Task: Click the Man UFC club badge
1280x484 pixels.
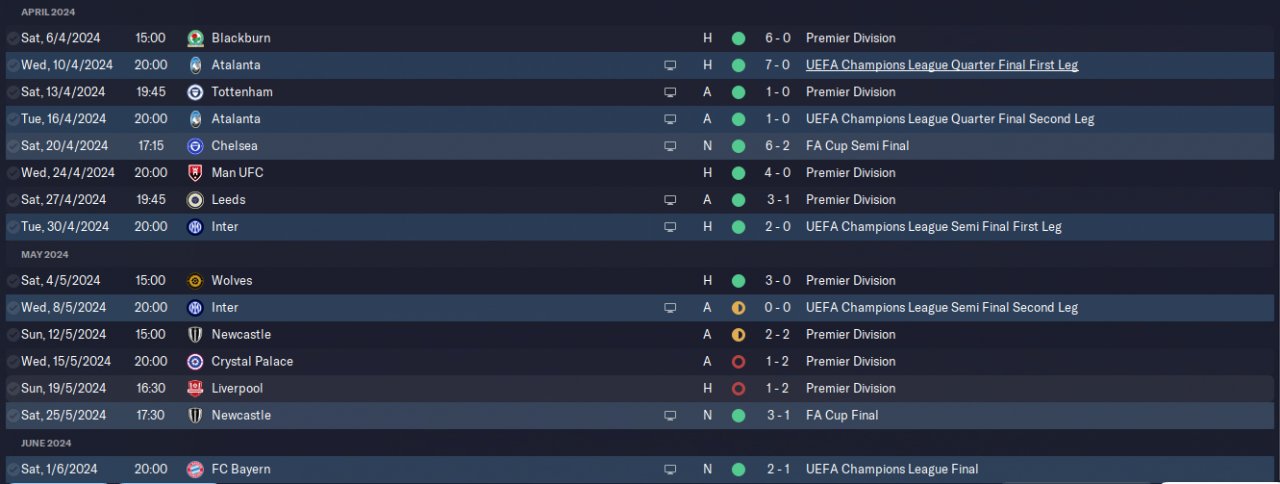Action: pyautogui.click(x=195, y=173)
